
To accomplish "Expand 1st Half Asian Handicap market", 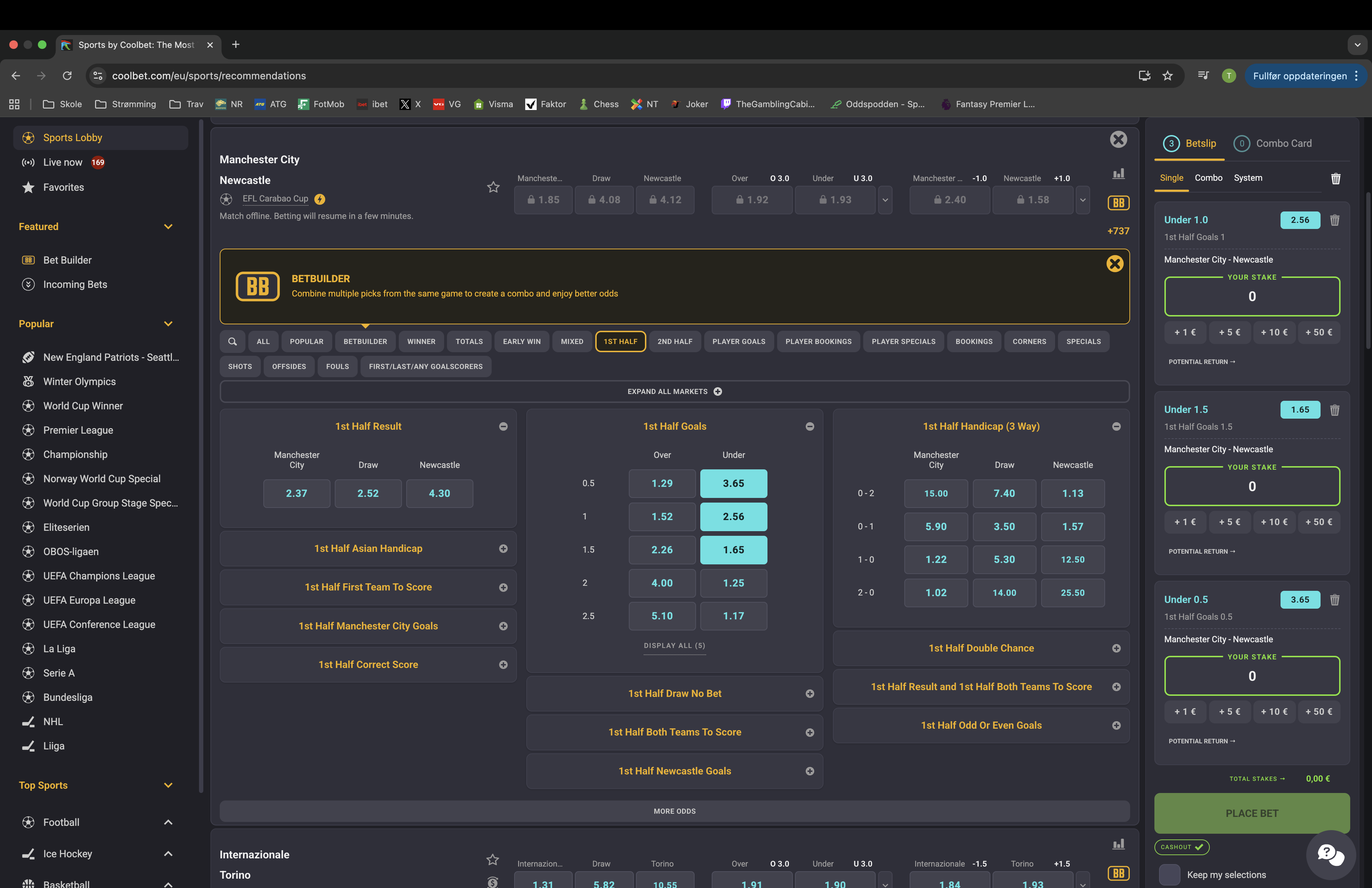I will (503, 549).
